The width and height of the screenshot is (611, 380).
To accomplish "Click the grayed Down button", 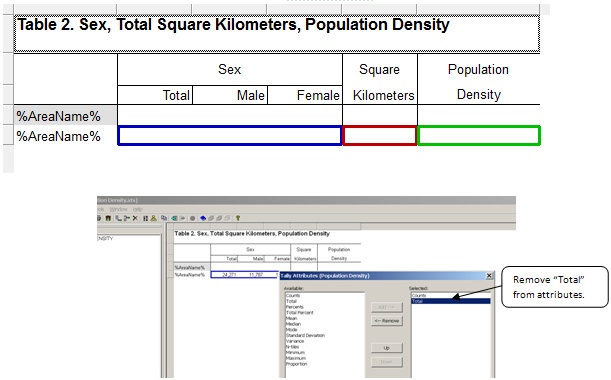I will pyautogui.click(x=387, y=362).
